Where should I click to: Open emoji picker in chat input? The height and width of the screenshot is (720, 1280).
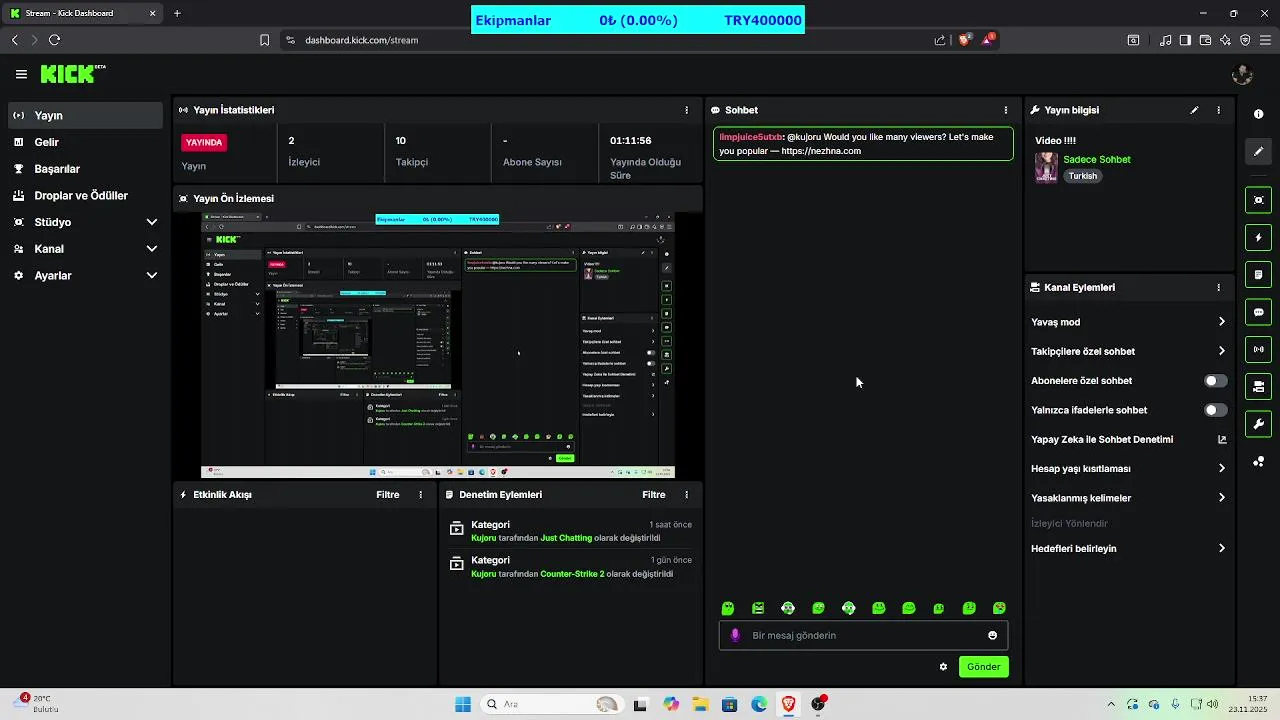pos(992,635)
